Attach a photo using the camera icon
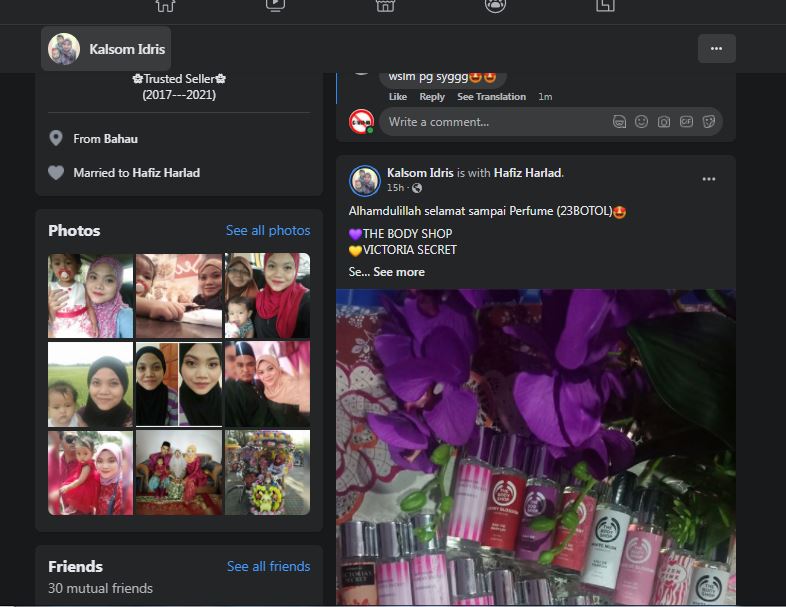The height and width of the screenshot is (607, 786). (664, 122)
